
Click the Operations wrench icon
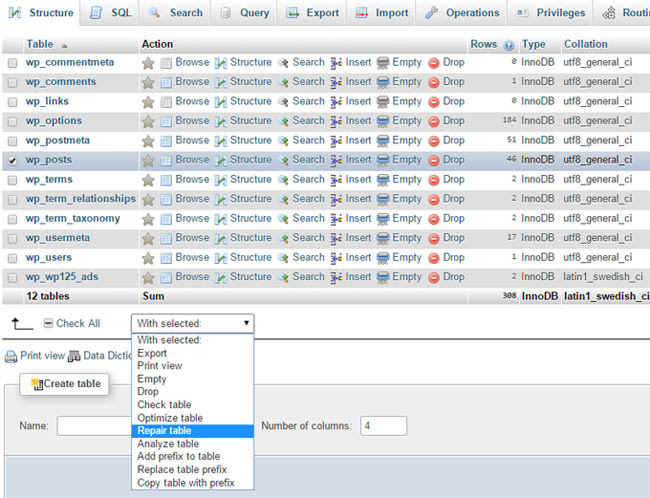pyautogui.click(x=432, y=13)
